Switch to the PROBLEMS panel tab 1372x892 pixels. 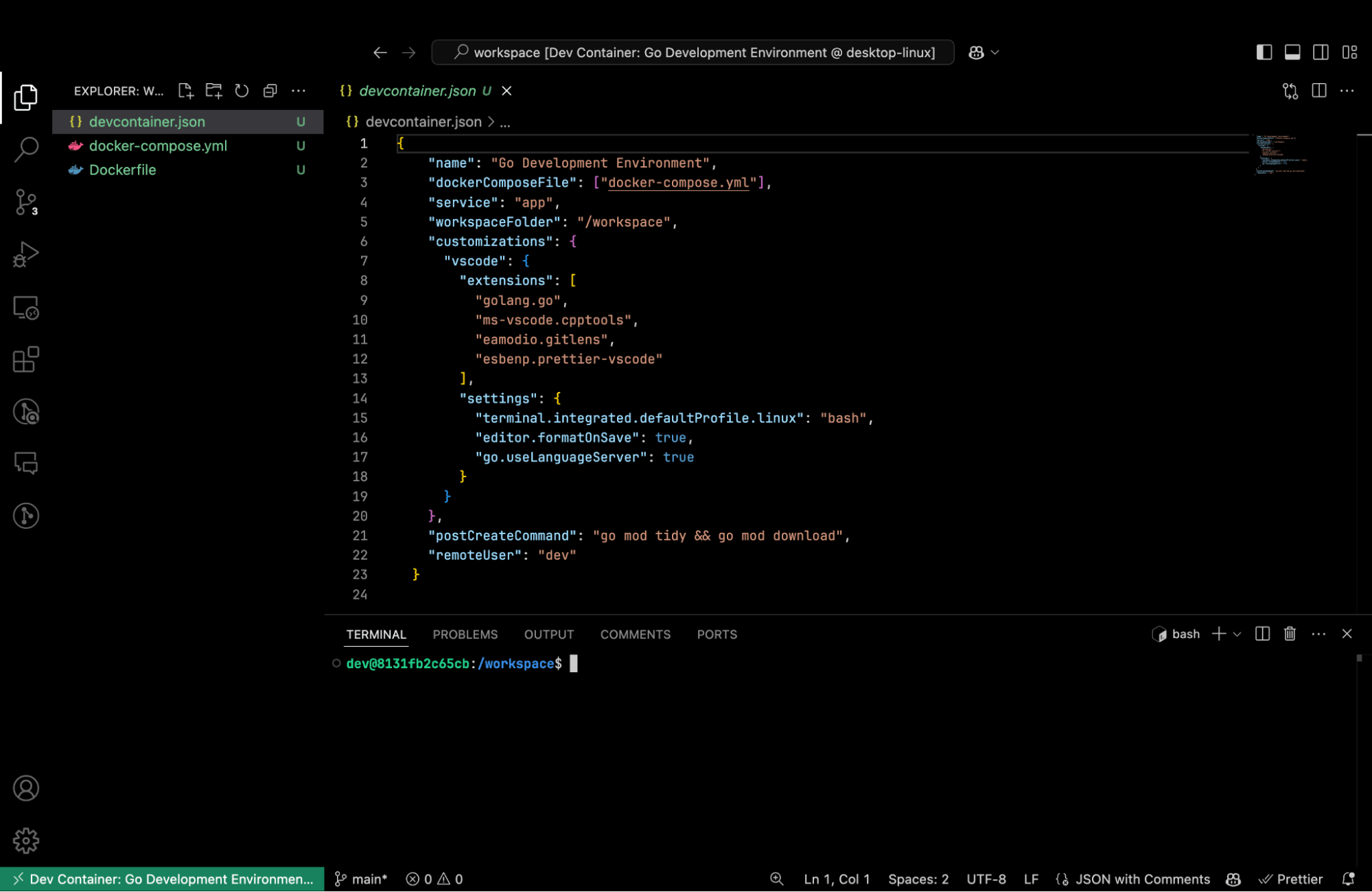click(465, 634)
